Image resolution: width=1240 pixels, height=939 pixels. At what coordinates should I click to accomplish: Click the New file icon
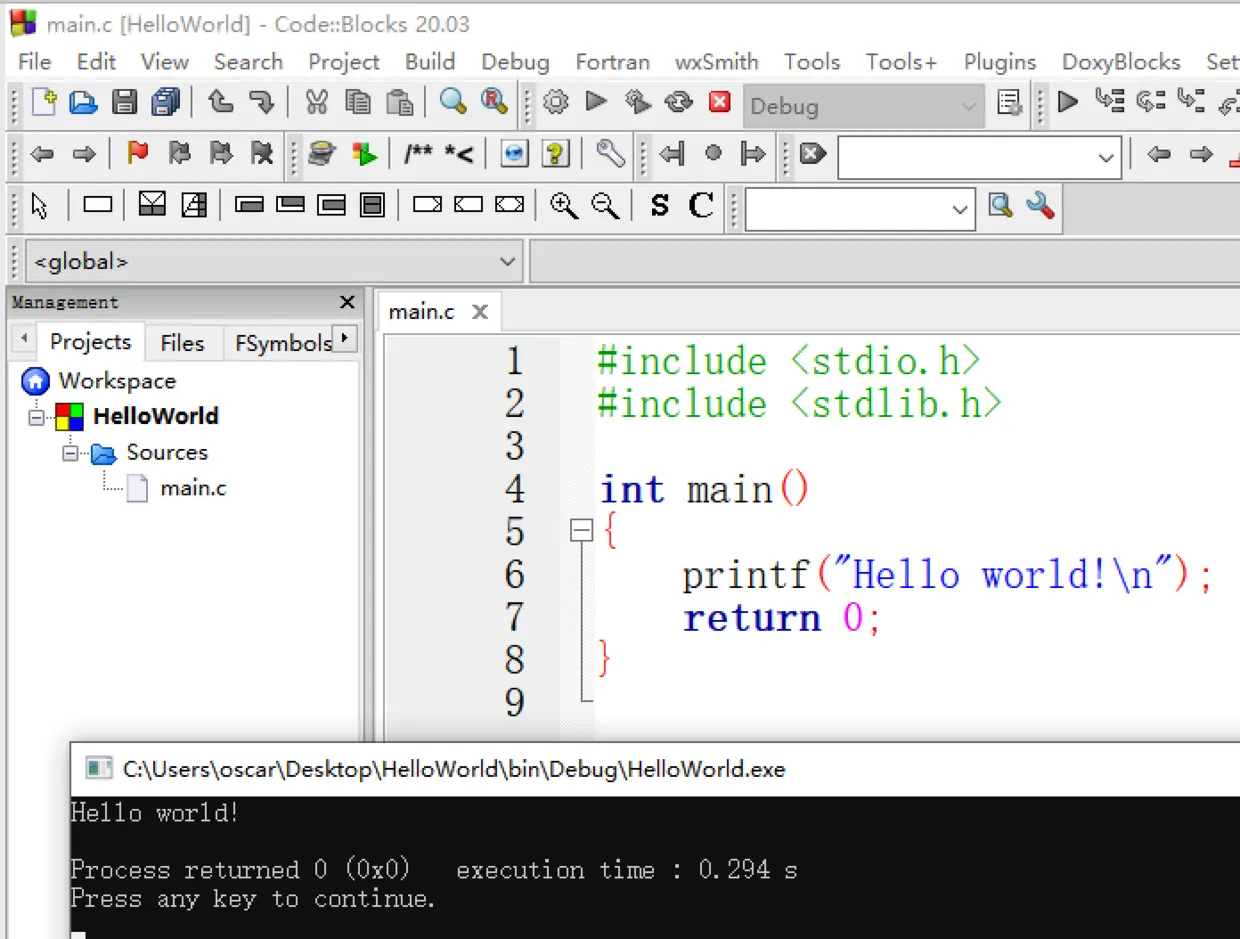(x=44, y=102)
